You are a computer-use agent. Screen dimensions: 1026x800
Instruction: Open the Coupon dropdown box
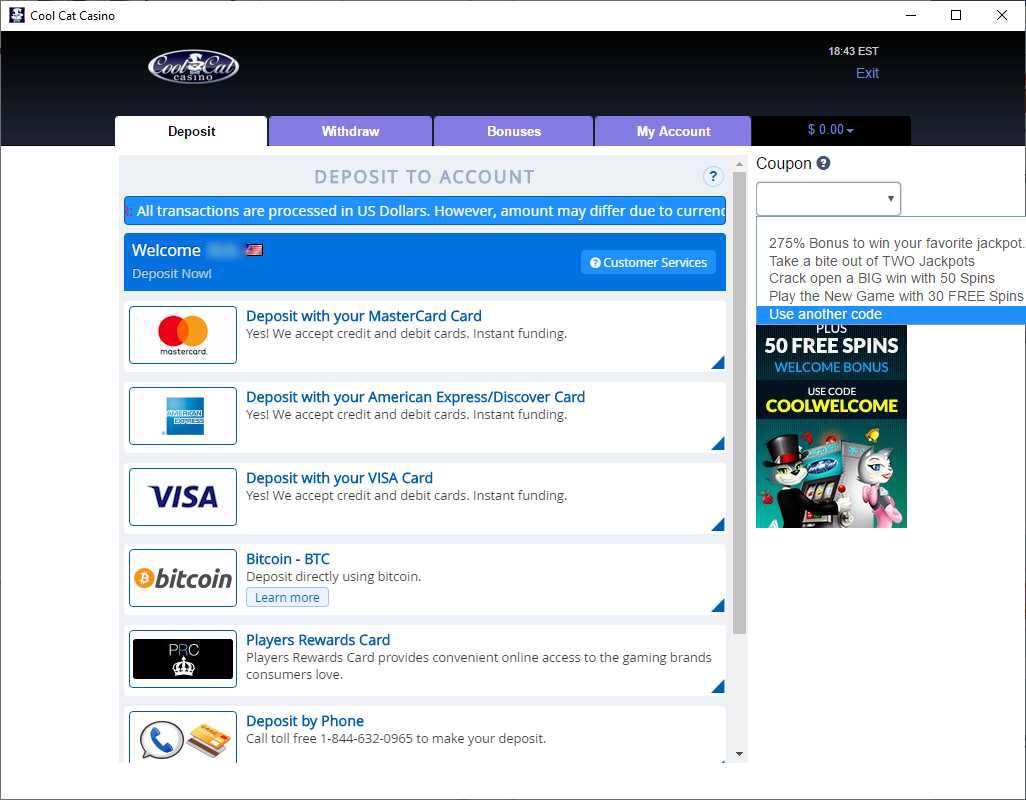[x=828, y=198]
